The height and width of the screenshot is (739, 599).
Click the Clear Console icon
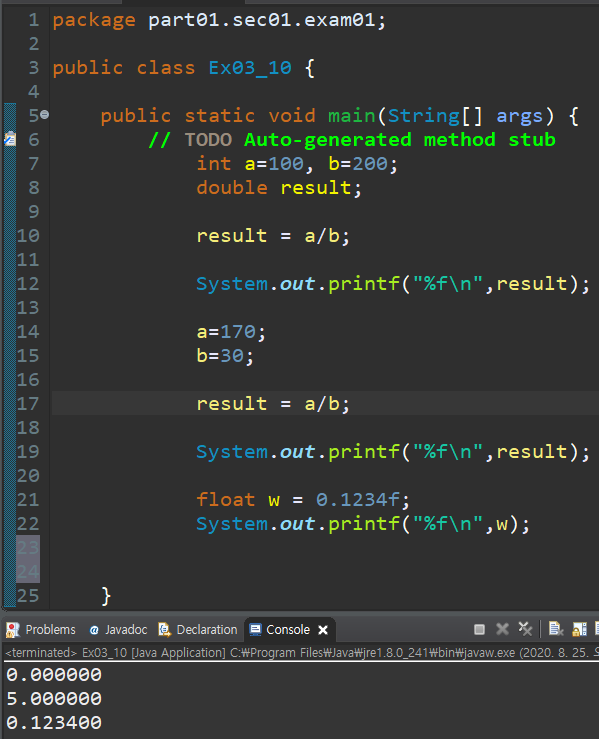556,629
